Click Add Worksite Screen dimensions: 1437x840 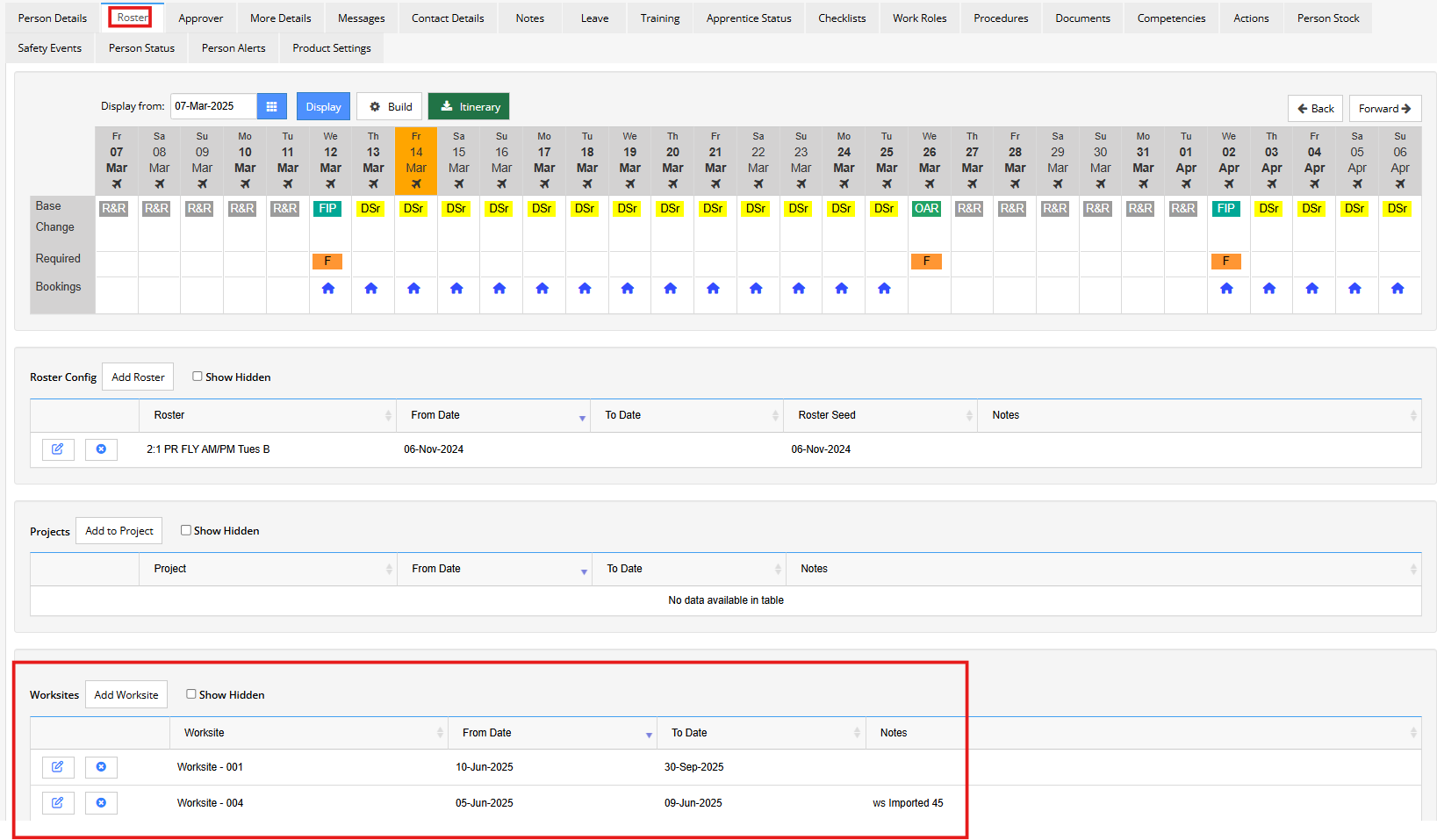(126, 694)
